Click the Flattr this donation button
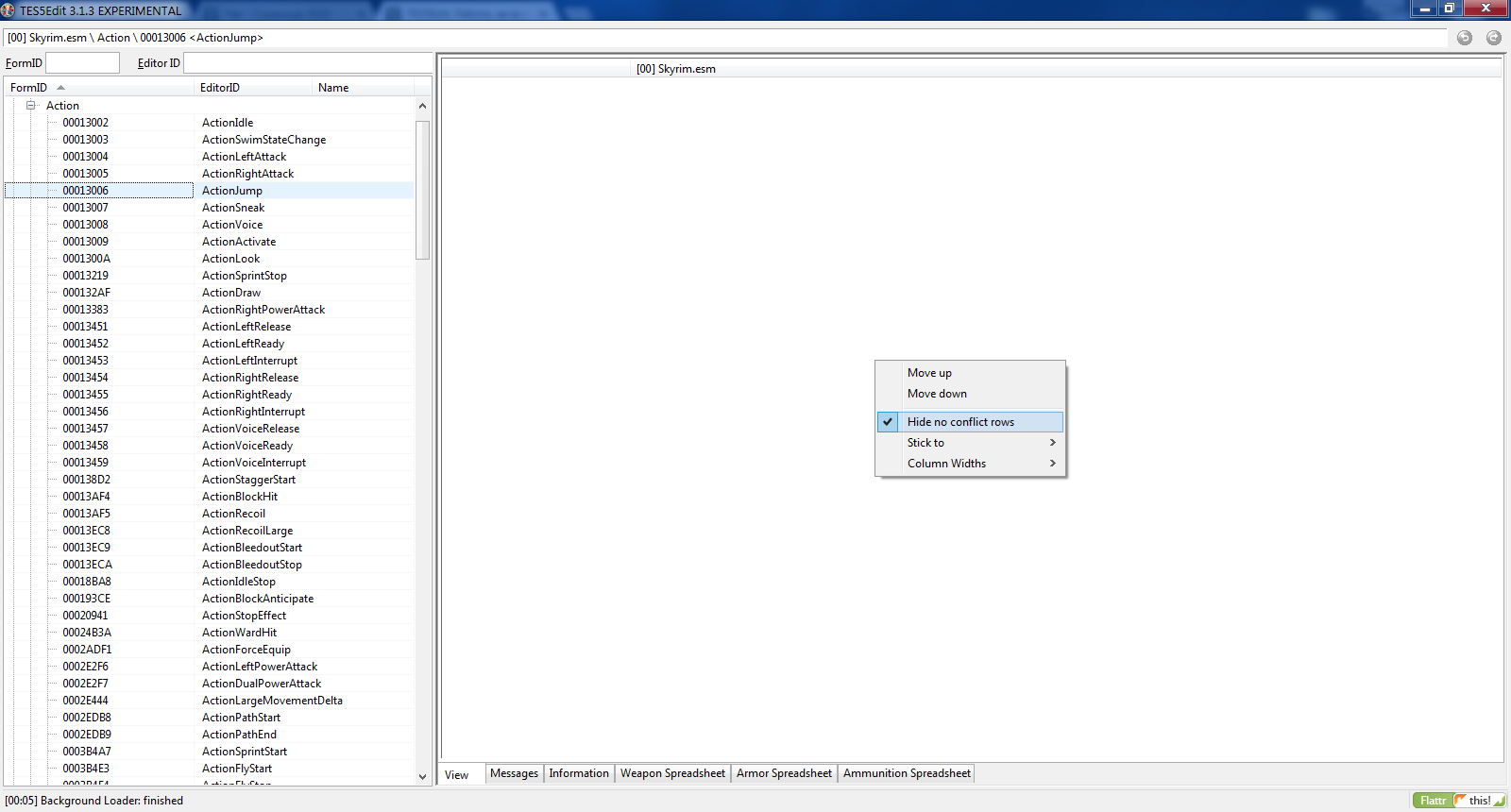The width and height of the screenshot is (1511, 812). click(x=1459, y=800)
